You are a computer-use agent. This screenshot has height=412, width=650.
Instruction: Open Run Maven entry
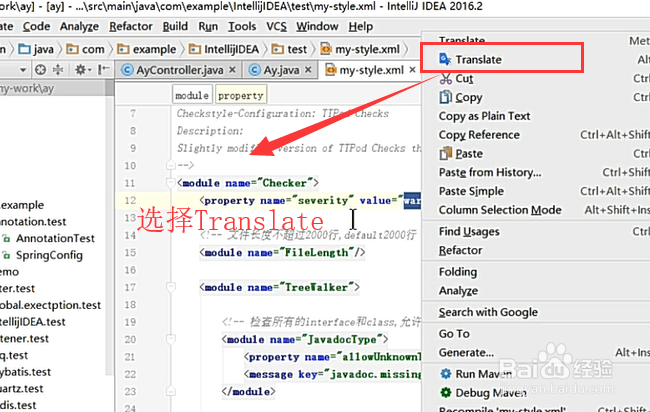[x=483, y=374]
